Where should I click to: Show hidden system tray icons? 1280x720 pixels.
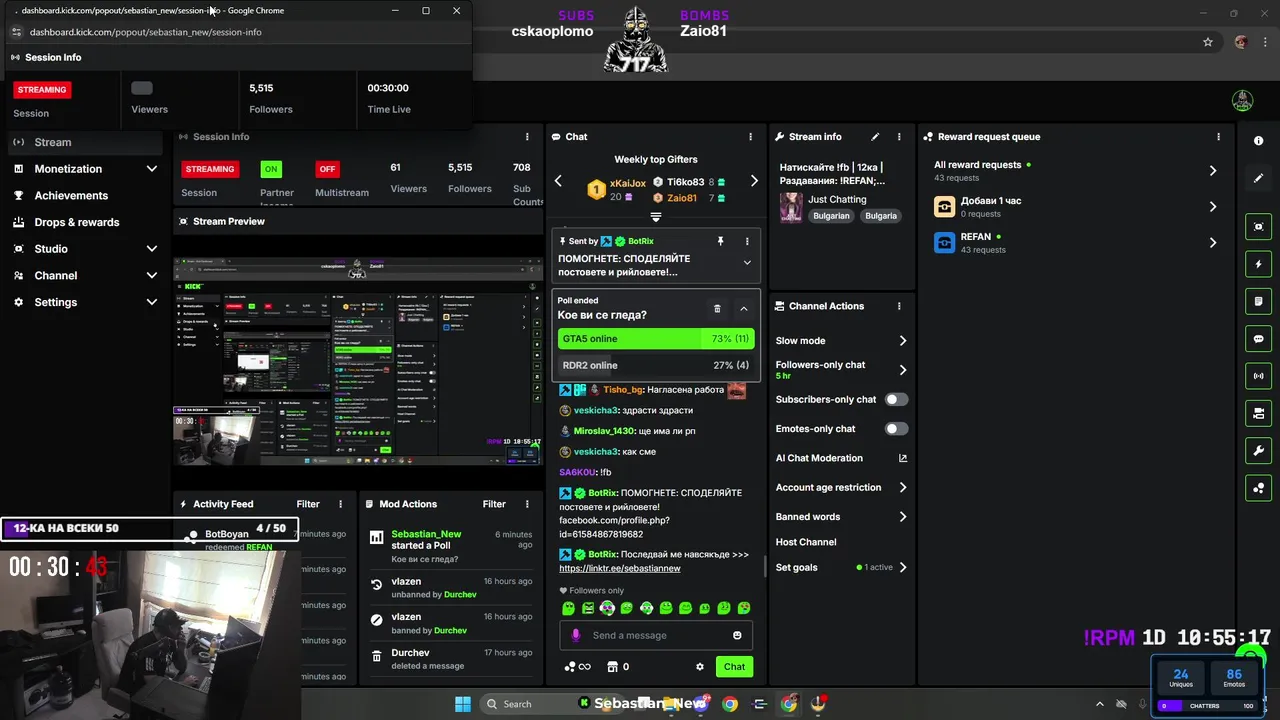coord(1100,704)
